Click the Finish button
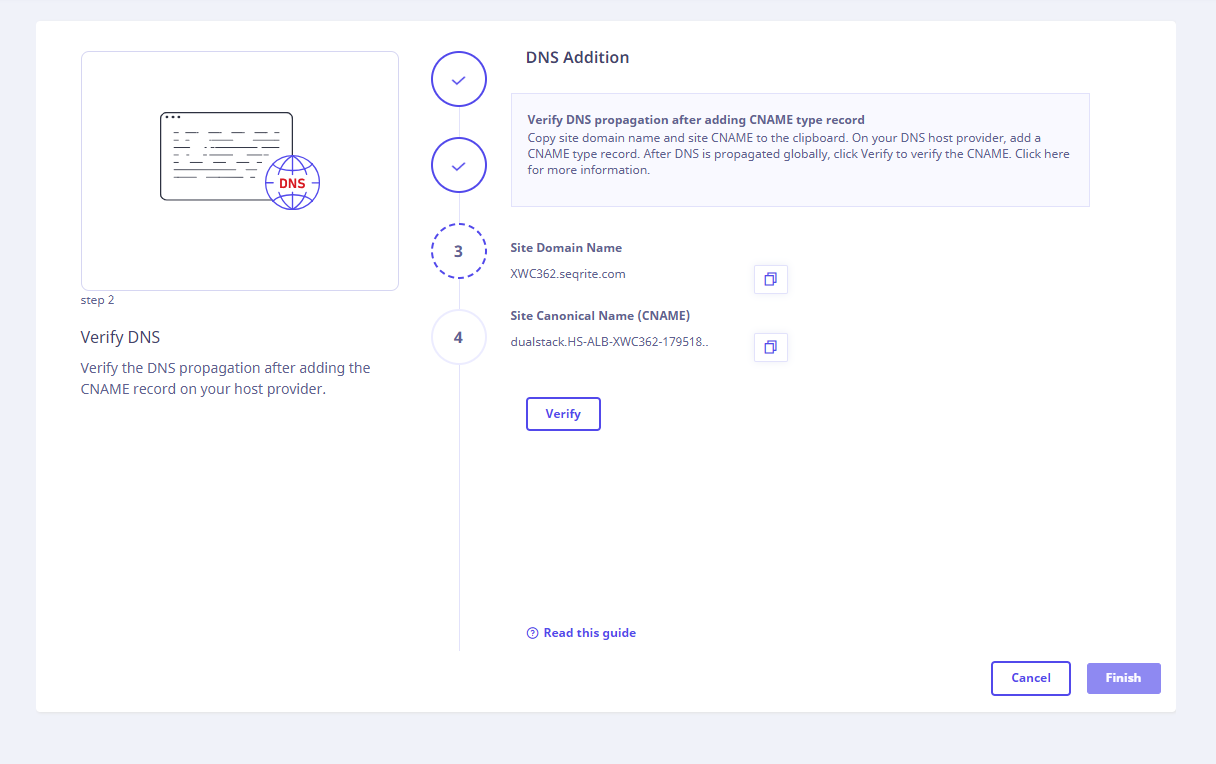The width and height of the screenshot is (1216, 764). pos(1123,678)
